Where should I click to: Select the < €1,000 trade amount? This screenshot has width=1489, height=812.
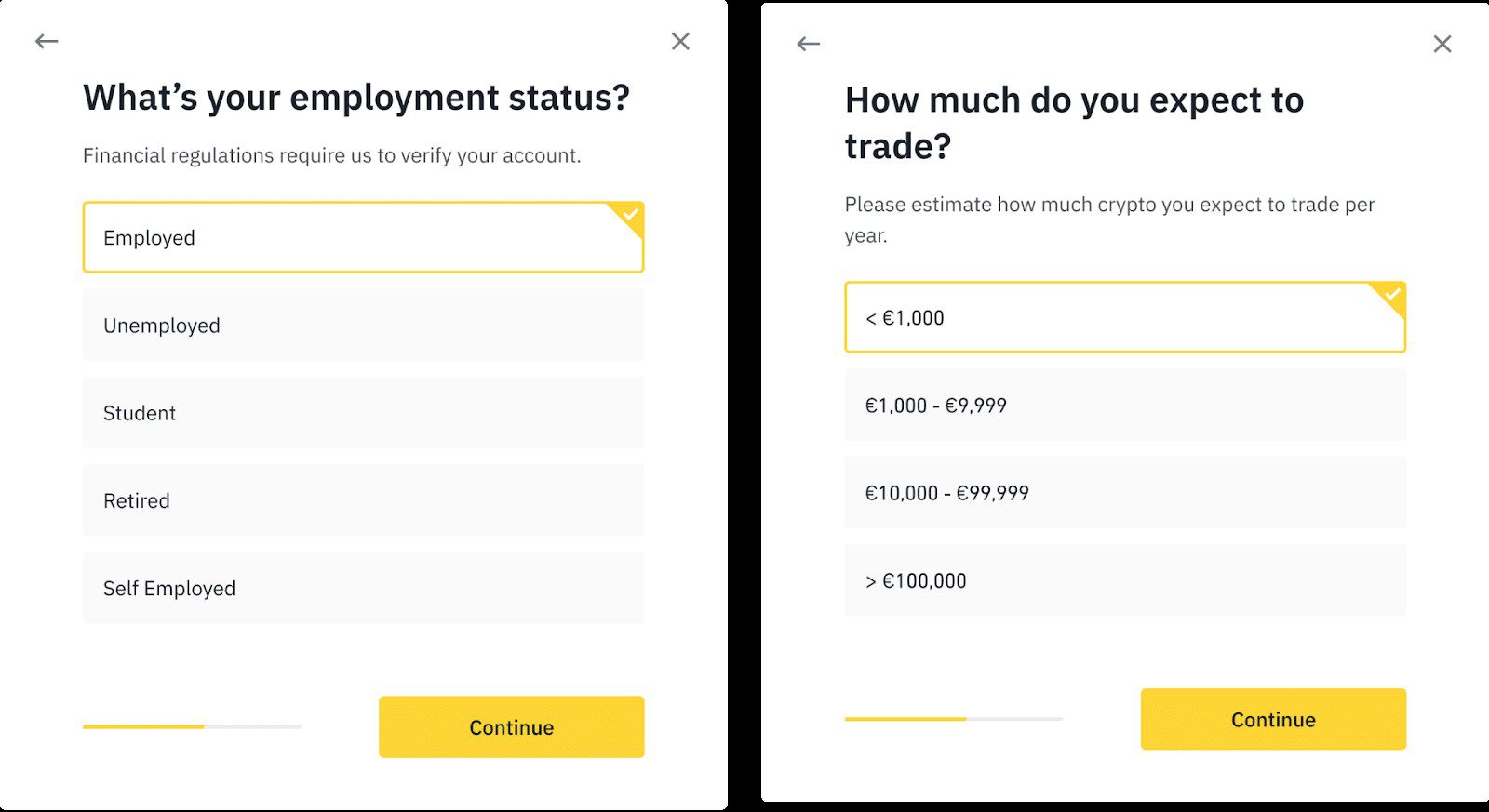point(1124,318)
